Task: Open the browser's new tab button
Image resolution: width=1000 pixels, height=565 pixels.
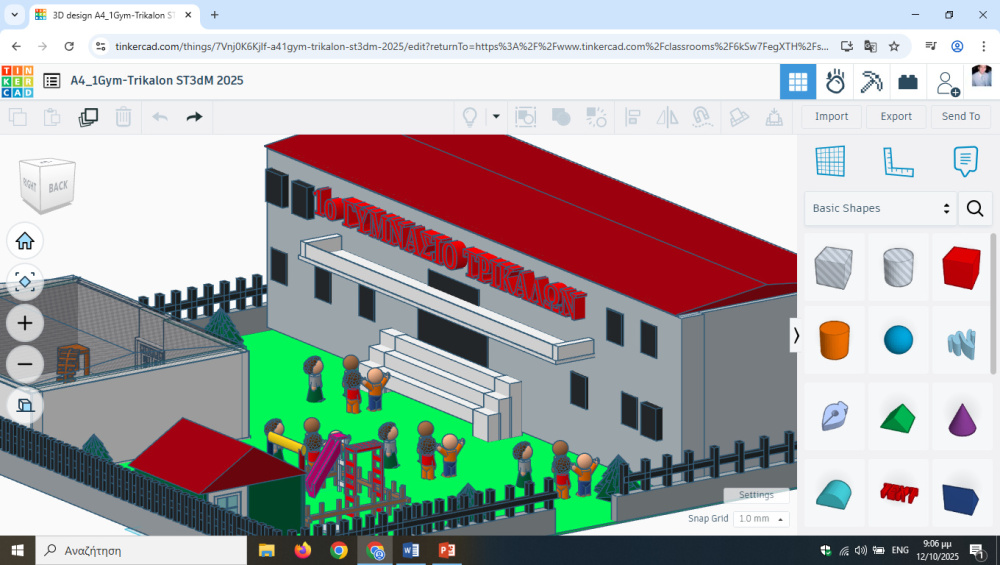Action: [214, 15]
